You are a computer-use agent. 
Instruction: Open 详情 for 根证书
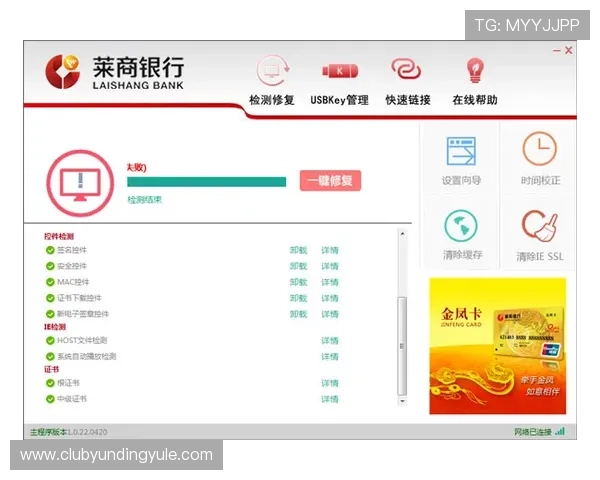pos(330,383)
